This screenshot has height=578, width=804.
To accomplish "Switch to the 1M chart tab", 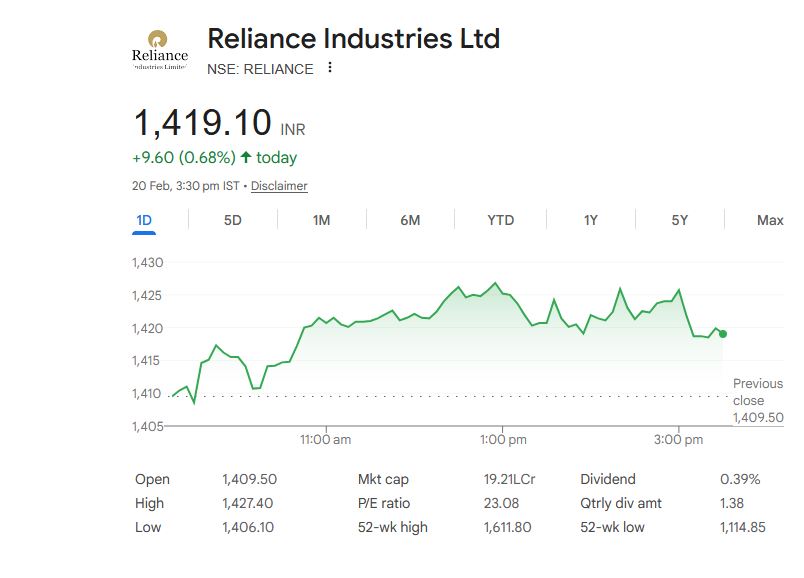I will pos(321,220).
